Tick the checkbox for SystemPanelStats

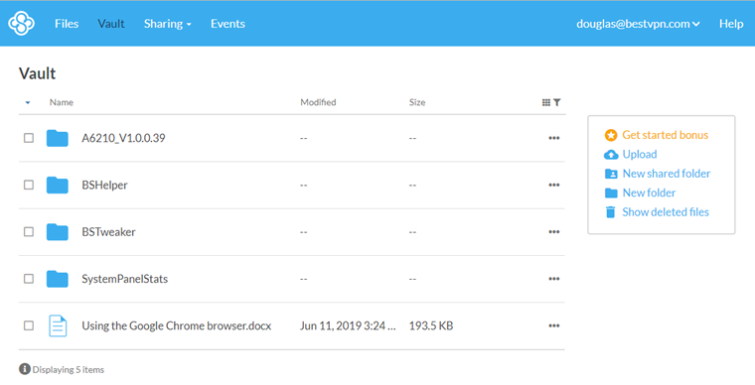tap(29, 279)
